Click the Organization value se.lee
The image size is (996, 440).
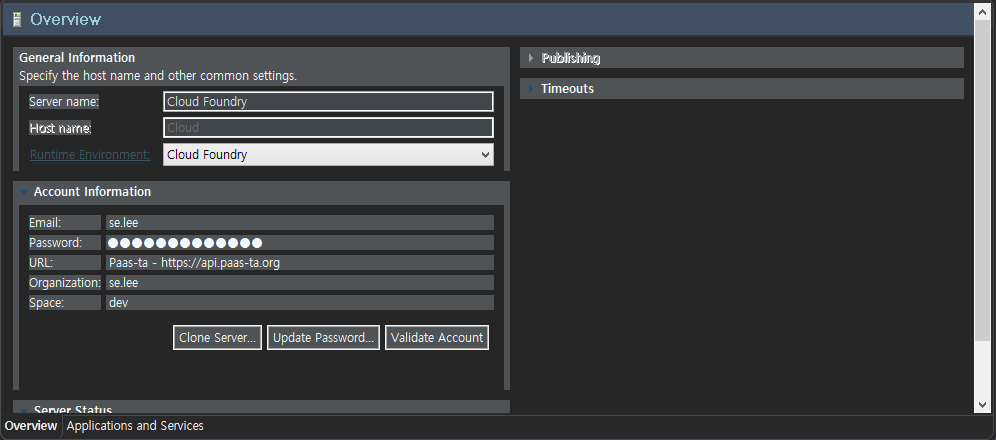coord(300,283)
